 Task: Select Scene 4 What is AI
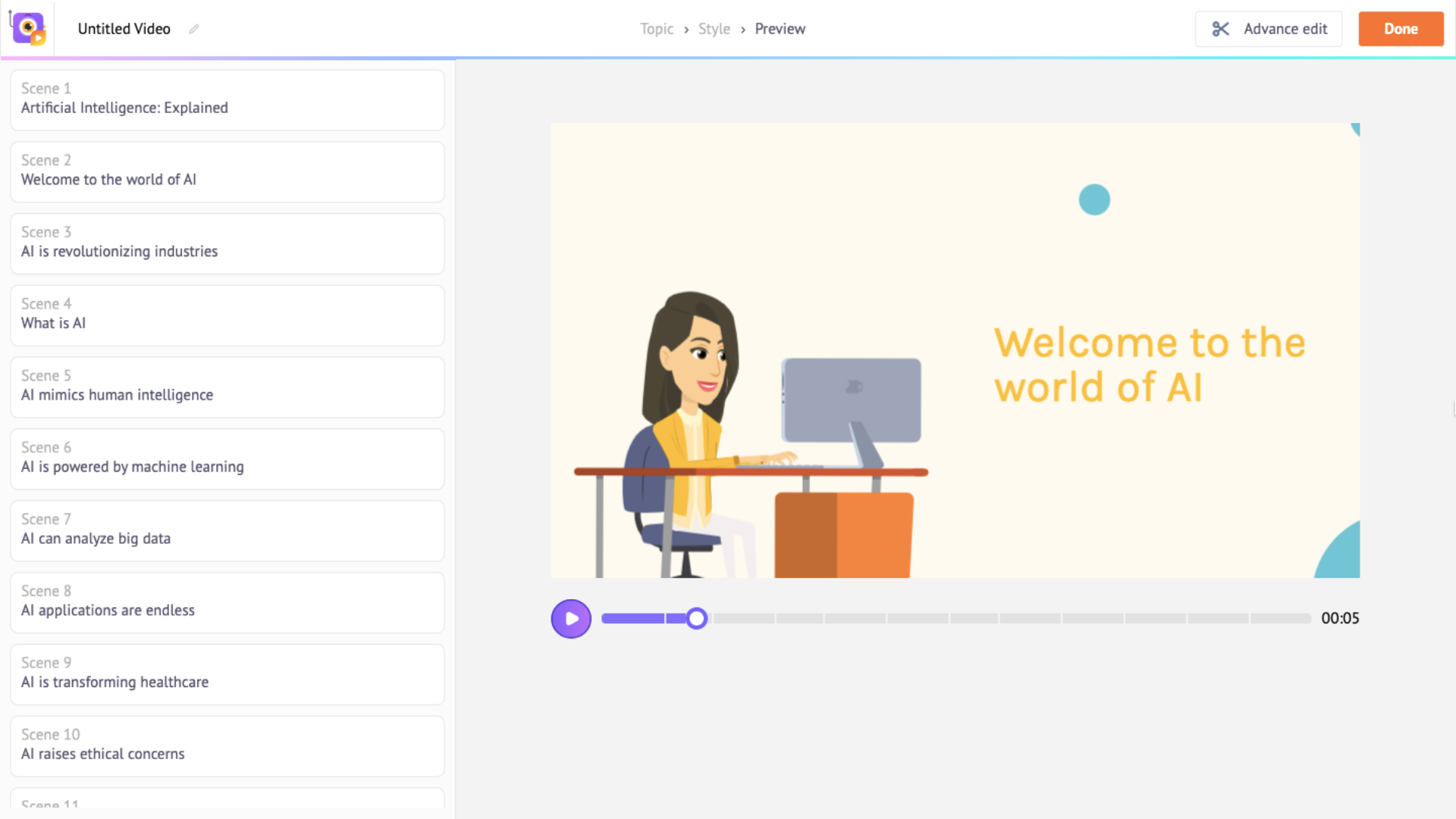point(227,315)
